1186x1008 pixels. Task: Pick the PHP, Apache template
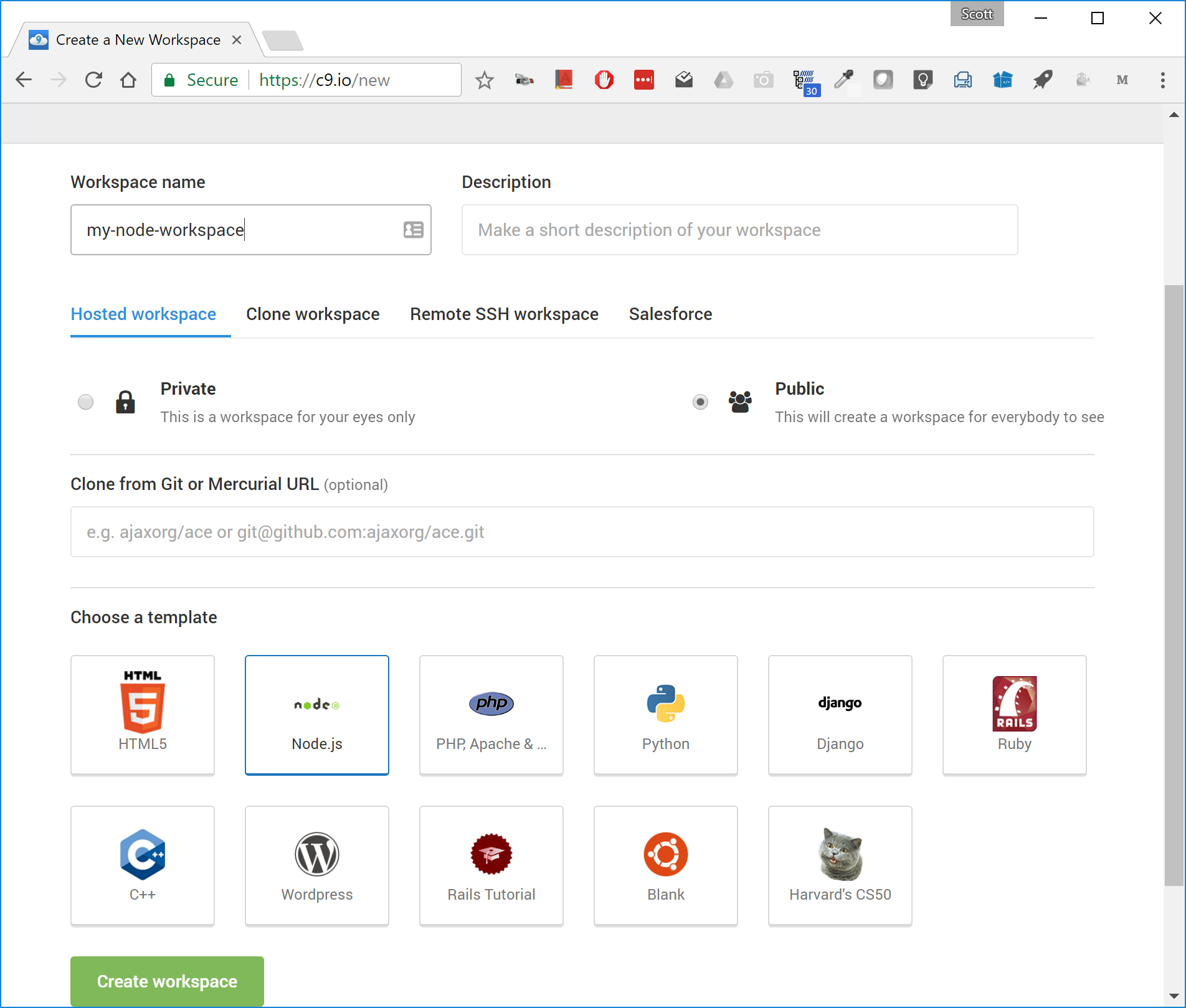click(x=491, y=715)
